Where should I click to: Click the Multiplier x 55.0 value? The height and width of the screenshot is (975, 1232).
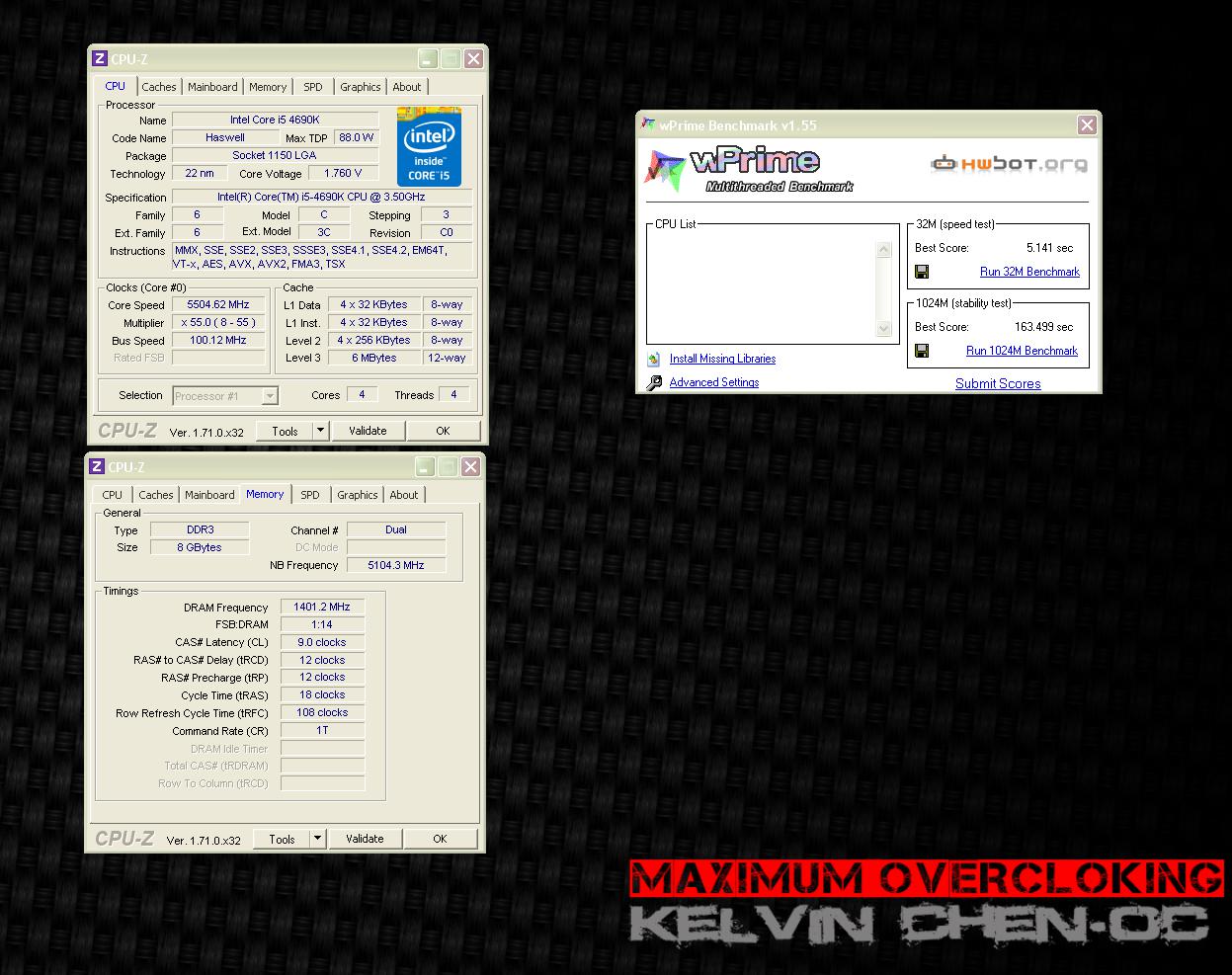[218, 323]
